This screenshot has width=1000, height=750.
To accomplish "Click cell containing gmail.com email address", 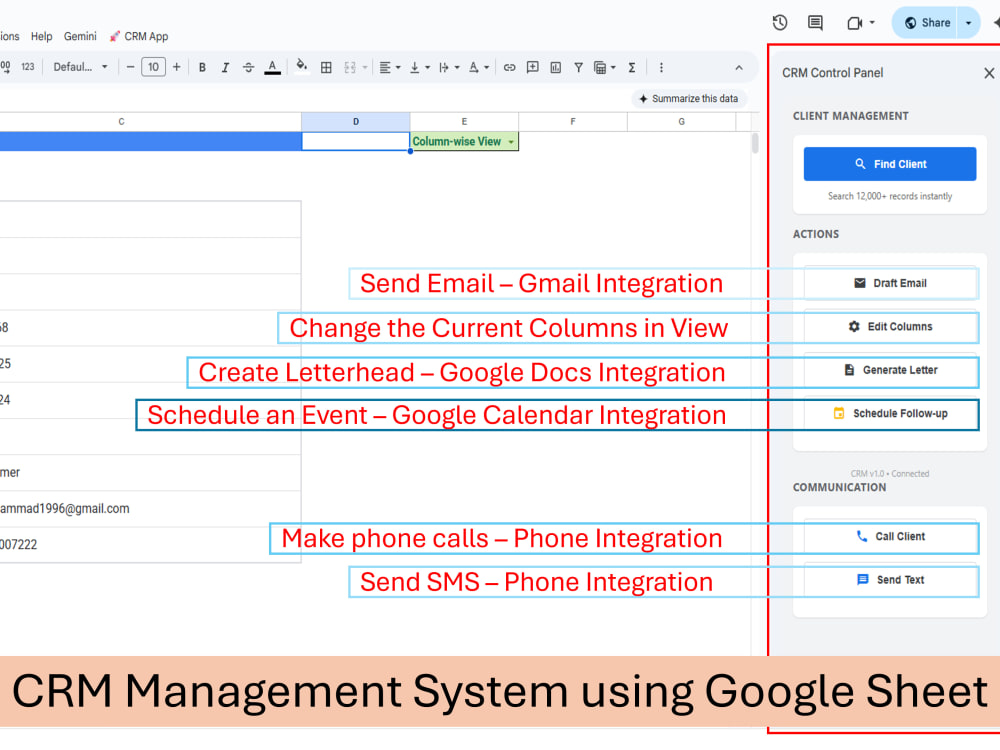I will 150,508.
